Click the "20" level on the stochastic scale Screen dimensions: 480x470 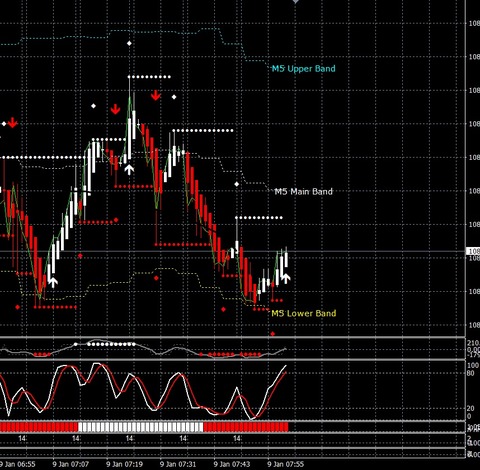coord(470,408)
